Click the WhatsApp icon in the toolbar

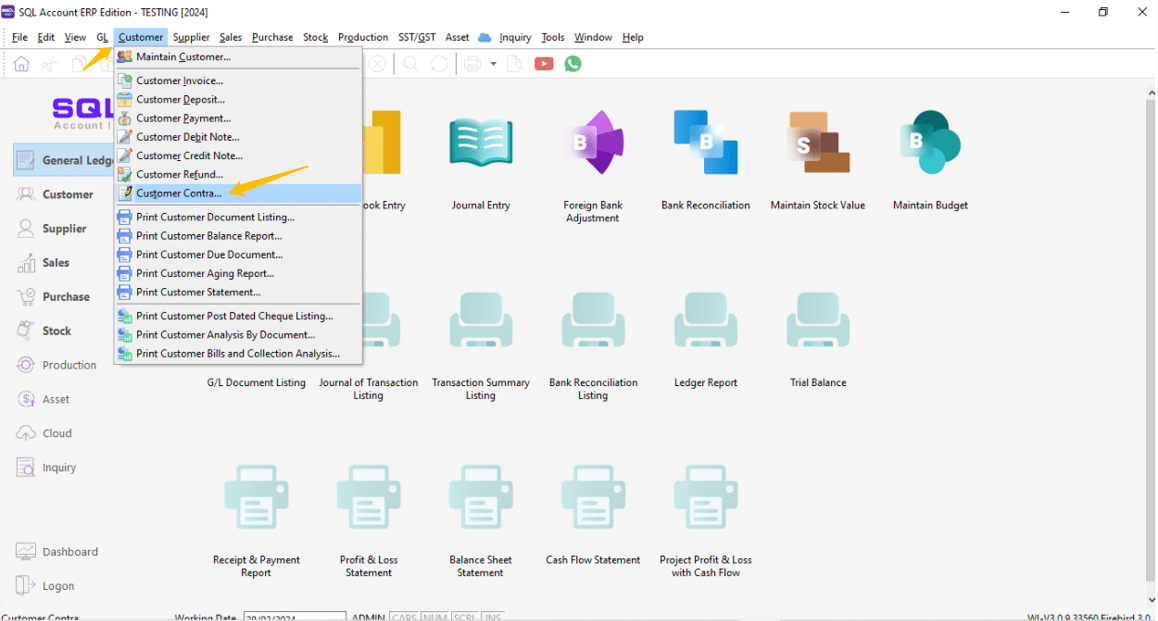coord(573,64)
